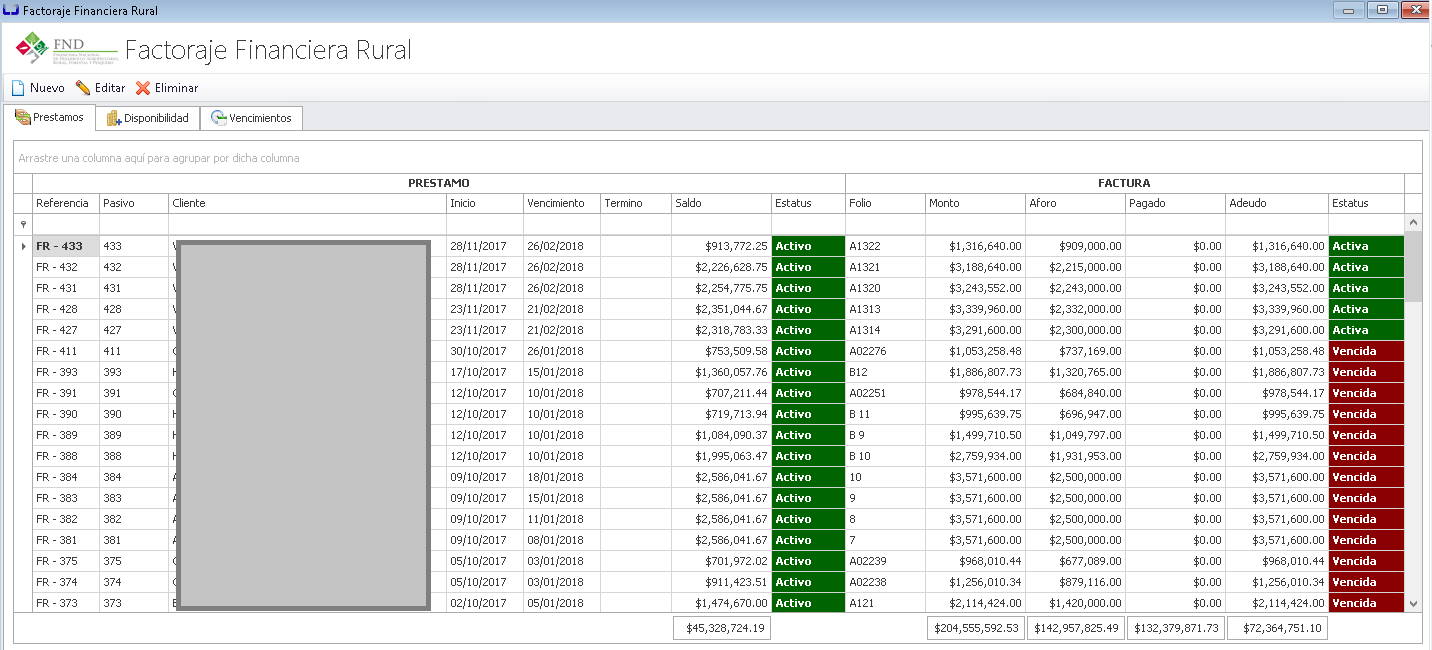Click the PRESTAMO band header
This screenshot has height=650, width=1432.
(x=439, y=183)
